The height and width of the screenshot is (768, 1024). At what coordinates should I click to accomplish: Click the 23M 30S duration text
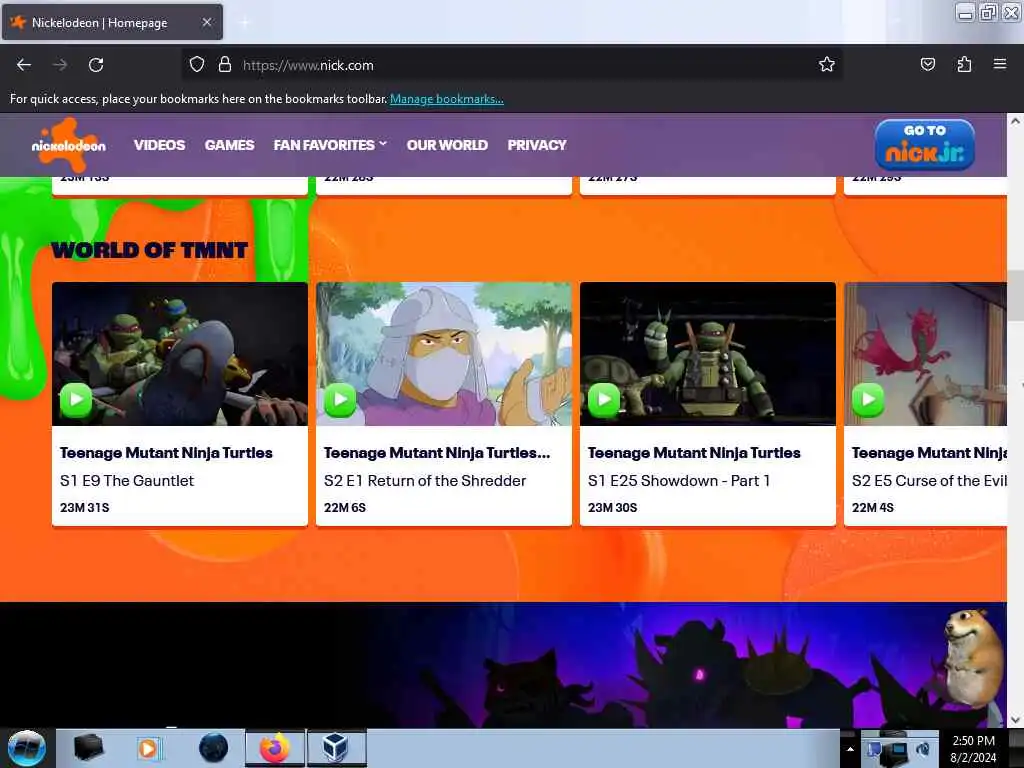(613, 507)
